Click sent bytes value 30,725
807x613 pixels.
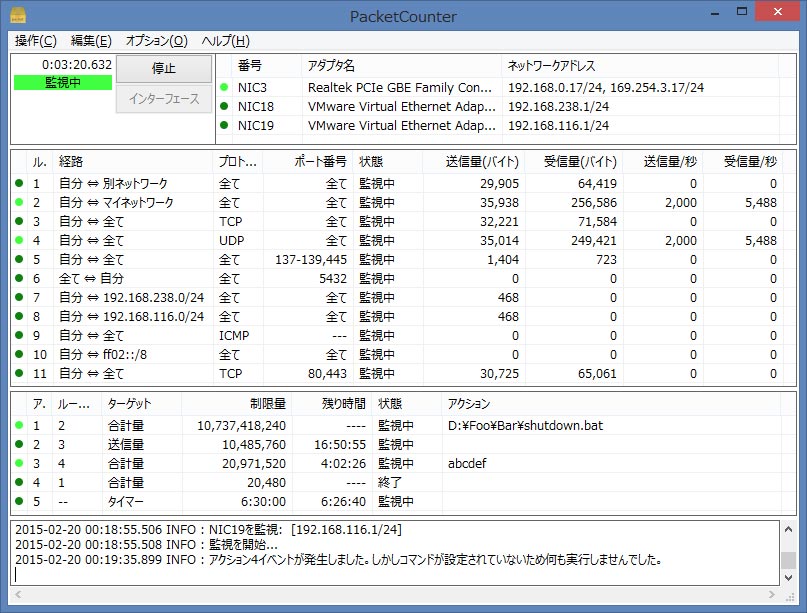click(499, 374)
